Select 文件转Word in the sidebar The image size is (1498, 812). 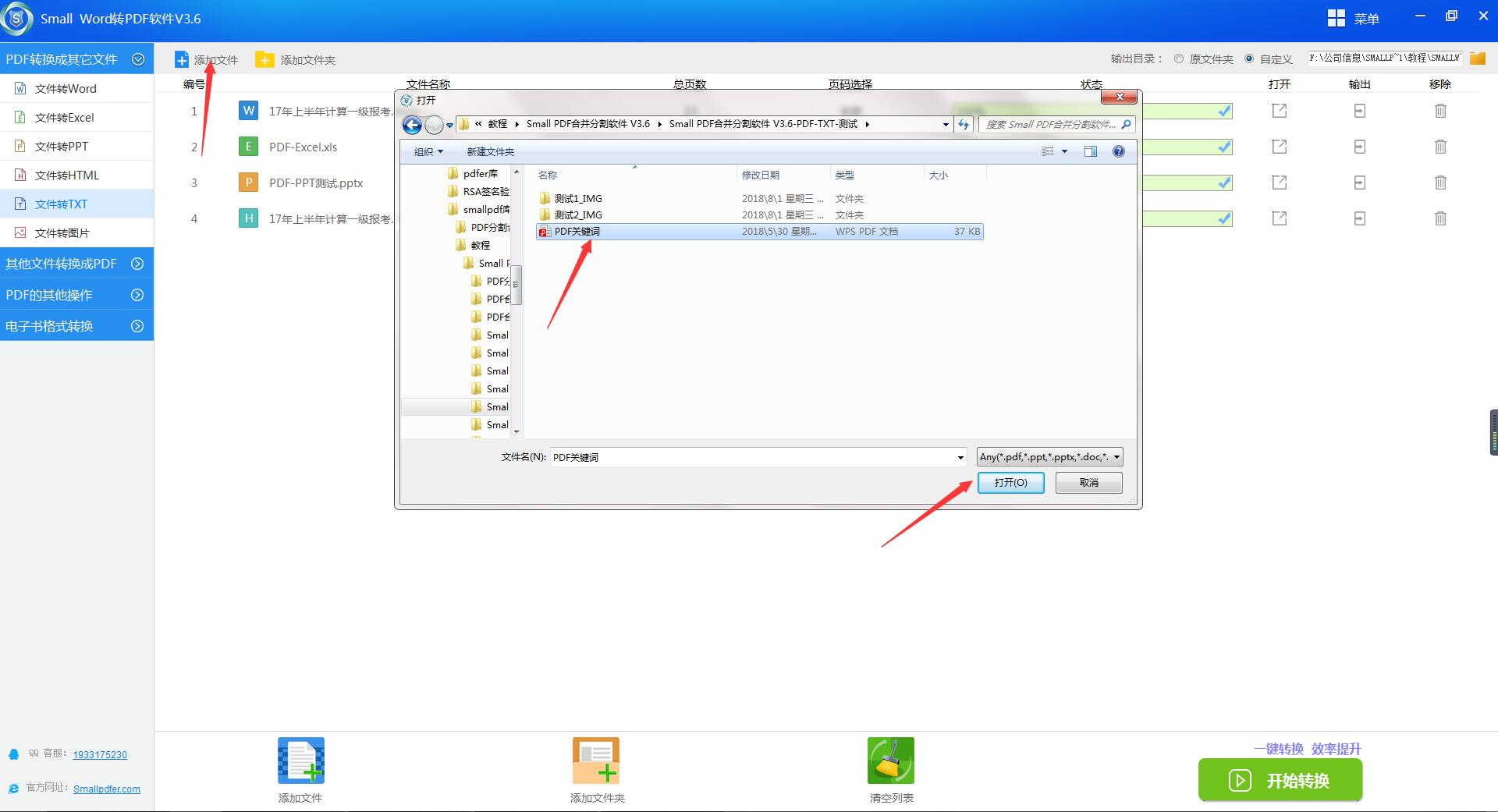(x=76, y=89)
